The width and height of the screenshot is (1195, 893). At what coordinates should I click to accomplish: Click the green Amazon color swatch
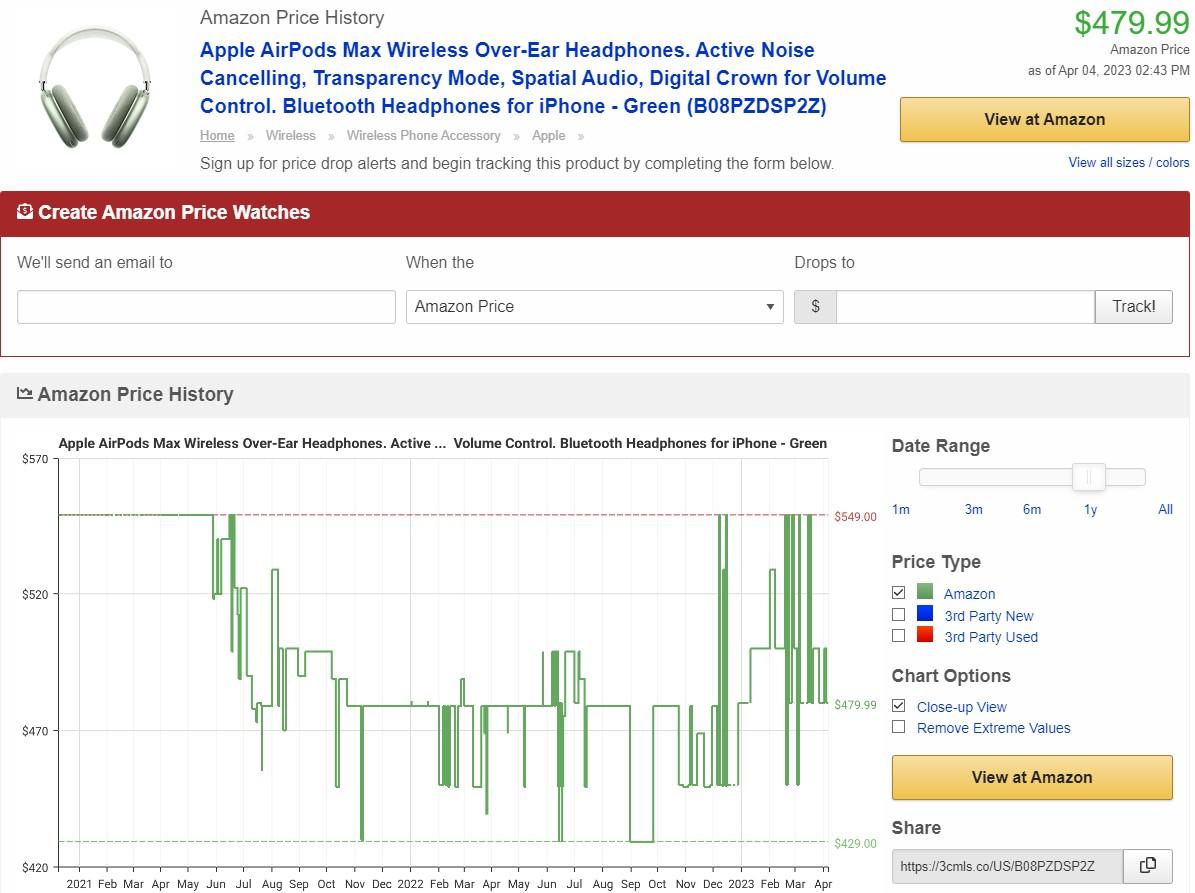(x=925, y=591)
